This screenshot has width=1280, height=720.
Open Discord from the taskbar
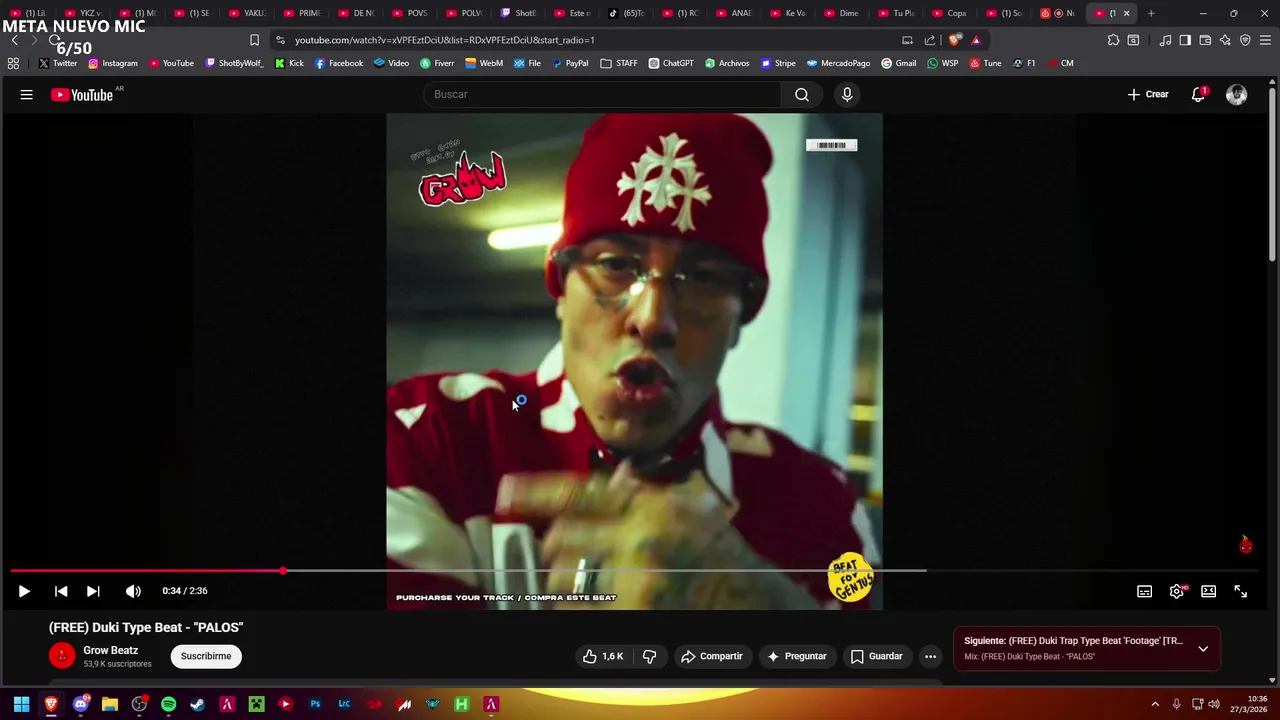(x=81, y=704)
